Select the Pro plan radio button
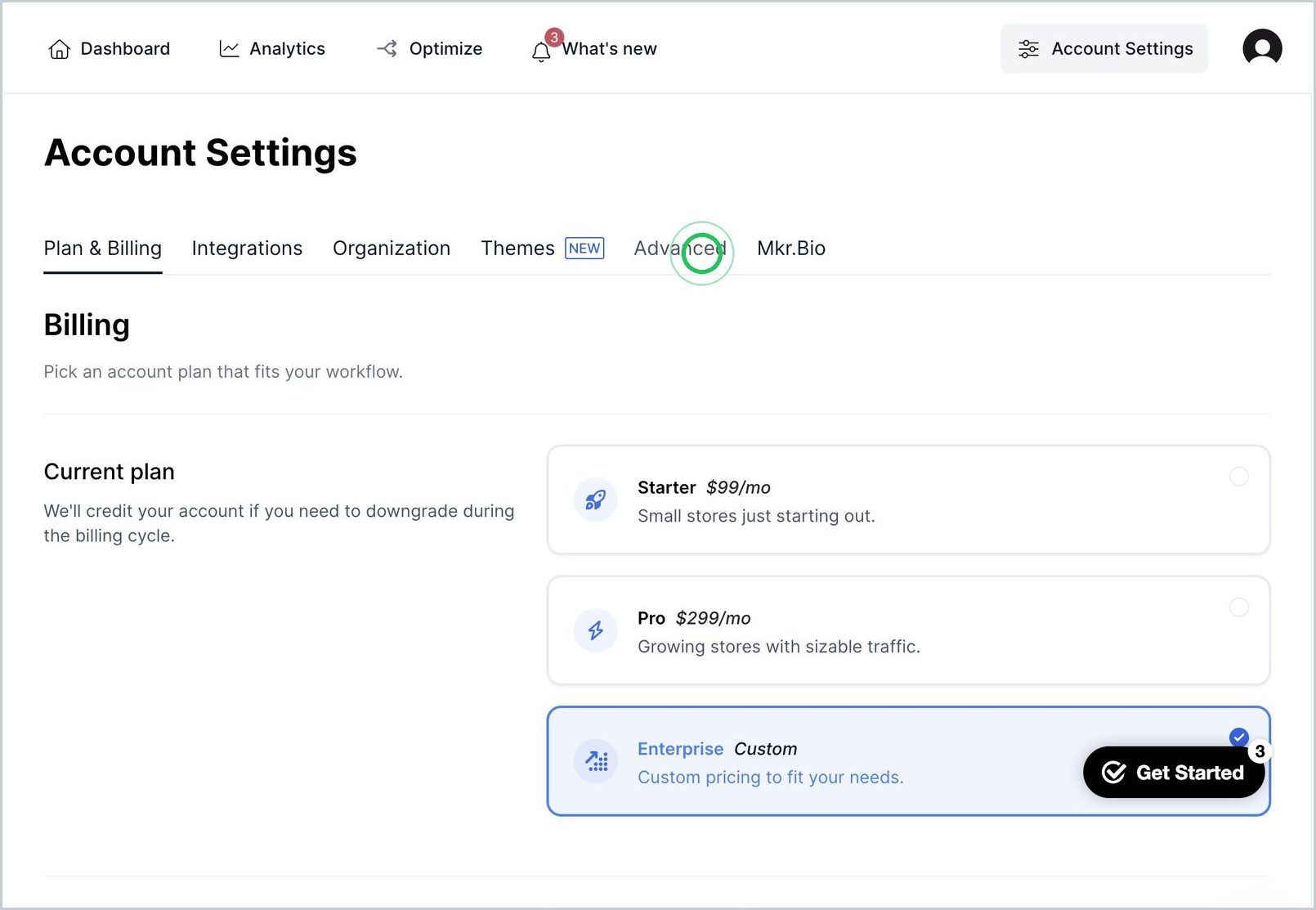The height and width of the screenshot is (910, 1316). (1239, 607)
